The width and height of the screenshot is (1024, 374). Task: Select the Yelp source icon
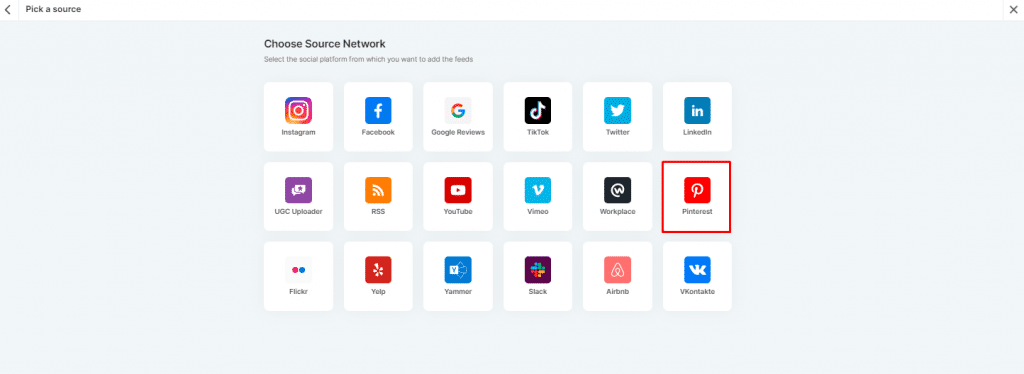(x=378, y=270)
